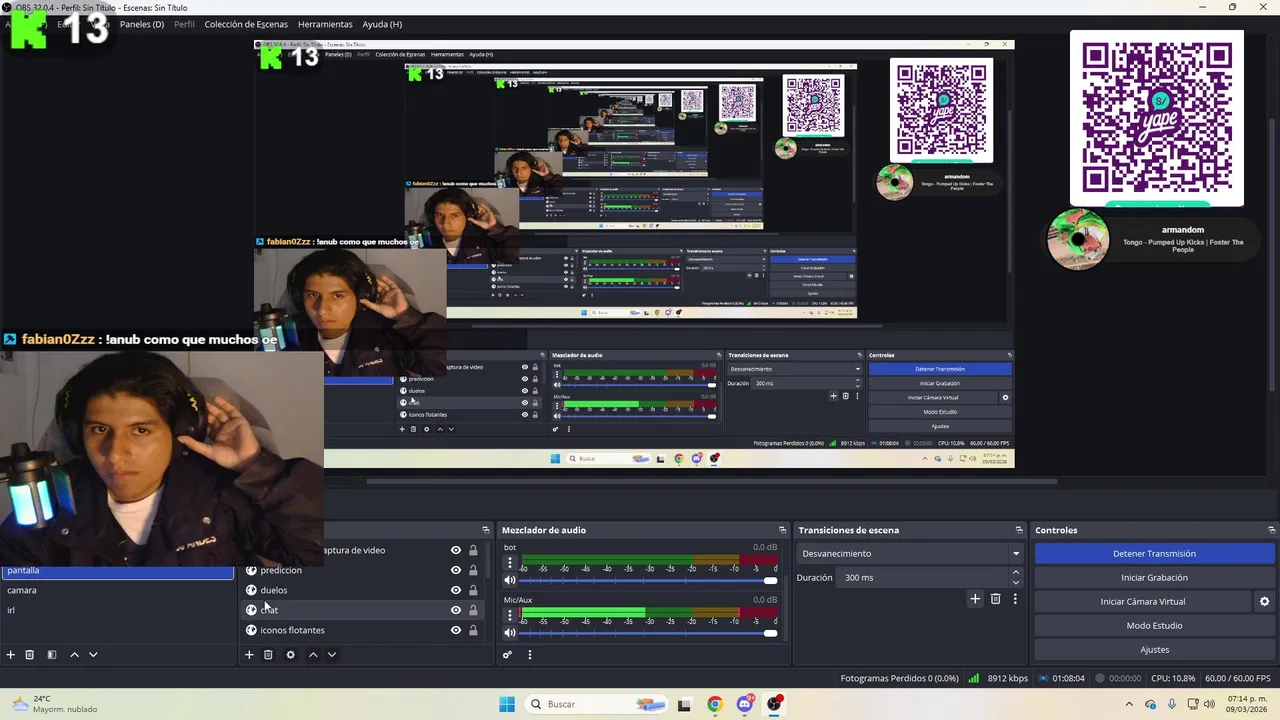Hide the chat source

coord(456,610)
